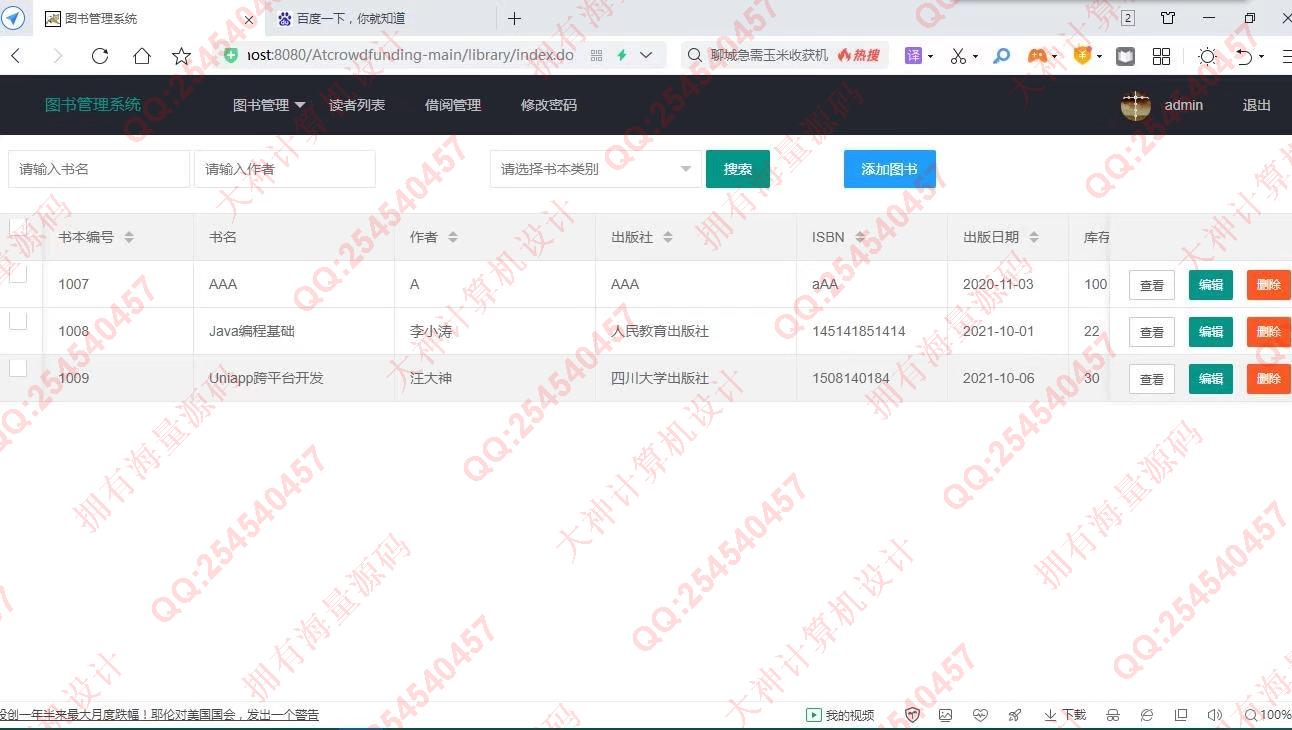Click the 图书管理系统 logo text
This screenshot has width=1292, height=730.
point(93,105)
